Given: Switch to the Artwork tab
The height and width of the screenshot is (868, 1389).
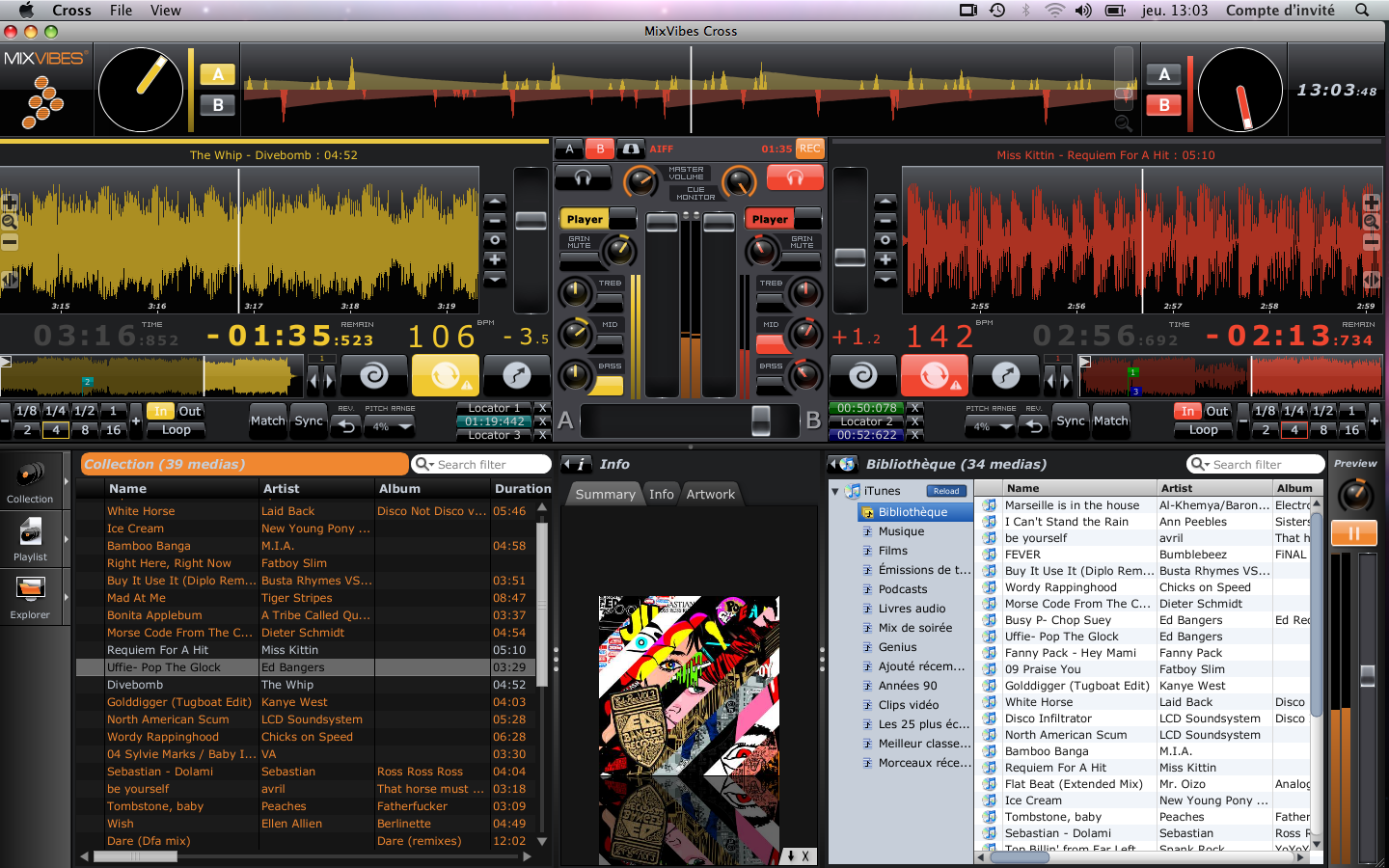Looking at the screenshot, I should coord(710,494).
